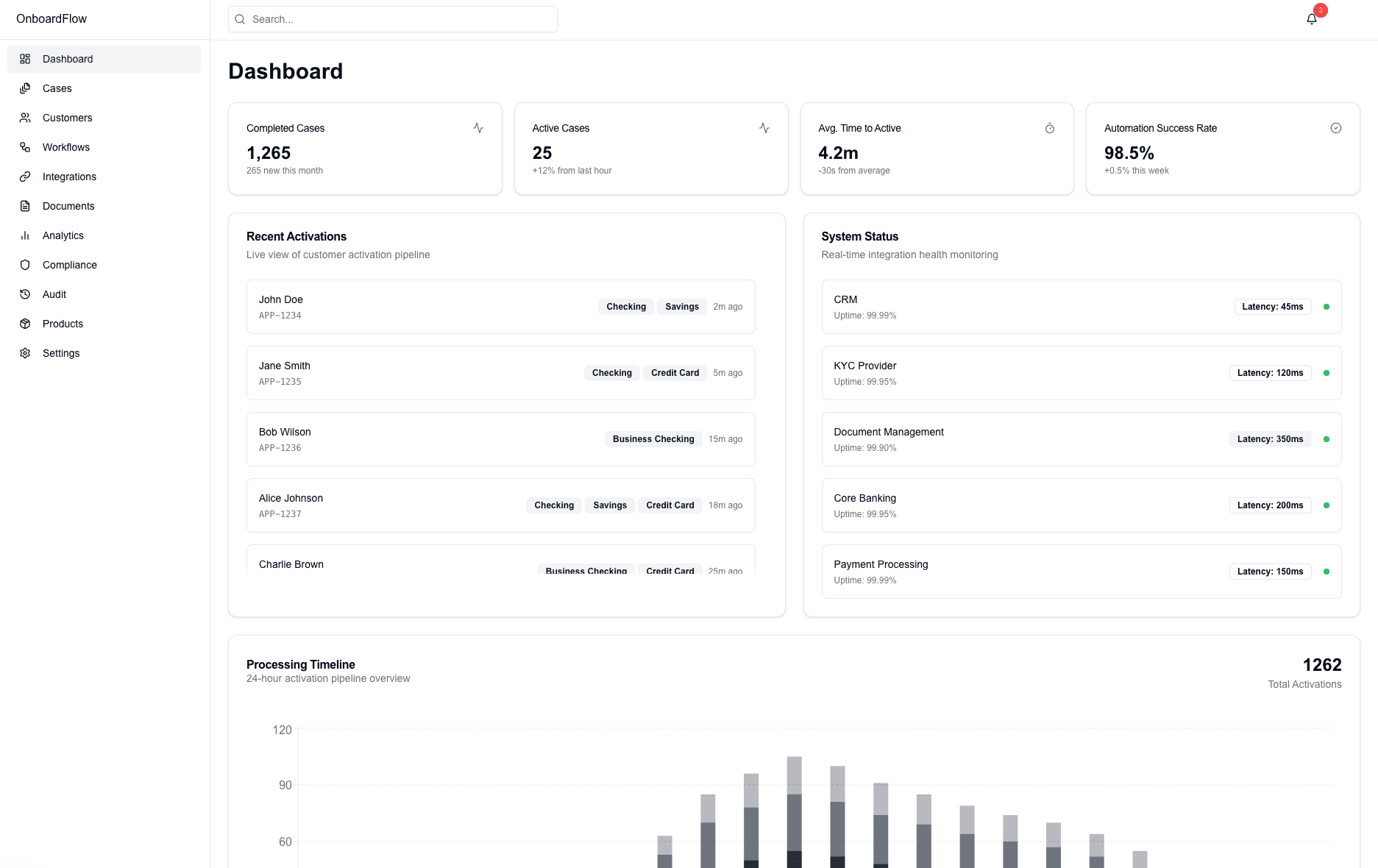Open Settings from the sidebar
This screenshot has width=1378, height=868.
pos(104,353)
